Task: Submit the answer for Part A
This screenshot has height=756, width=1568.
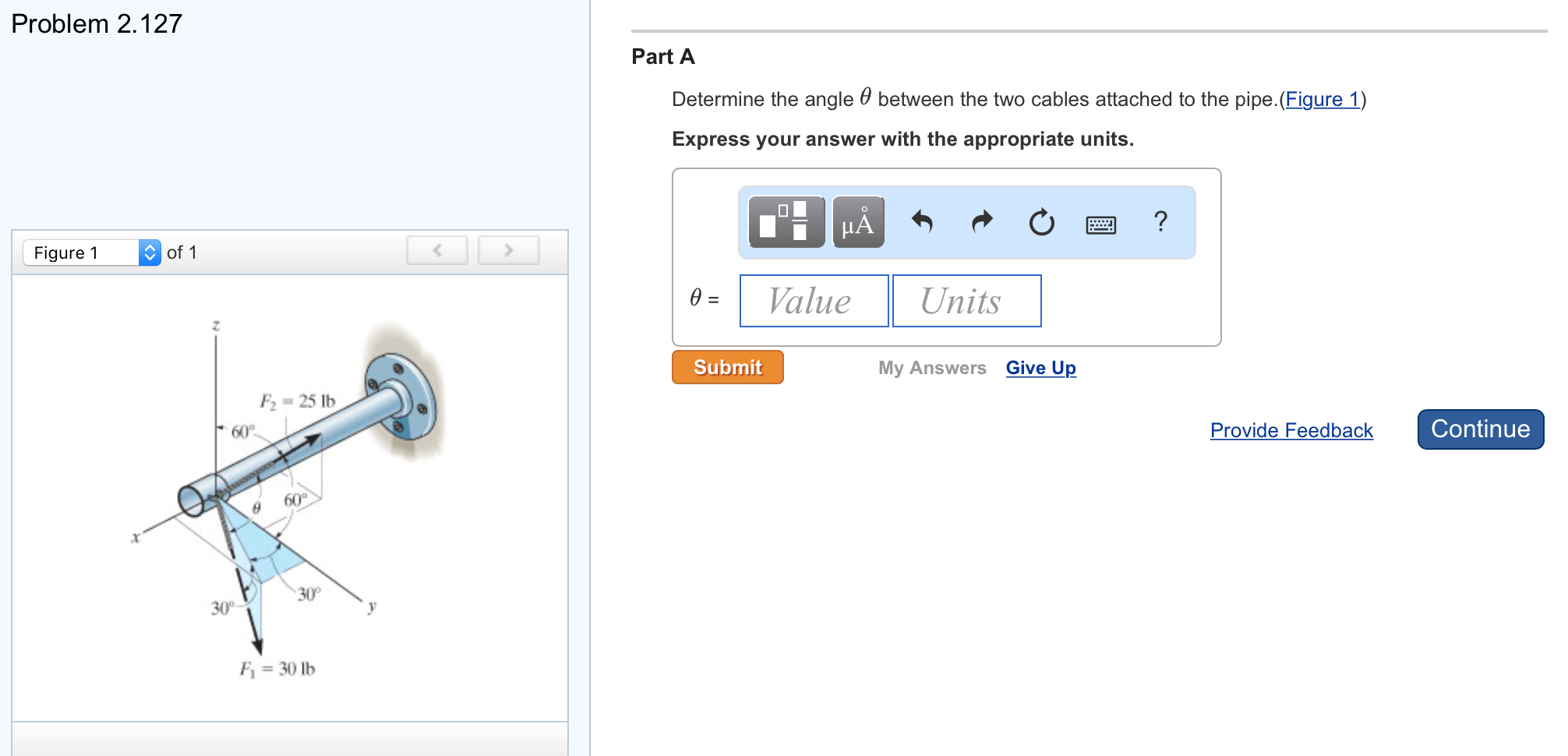Action: click(x=728, y=367)
